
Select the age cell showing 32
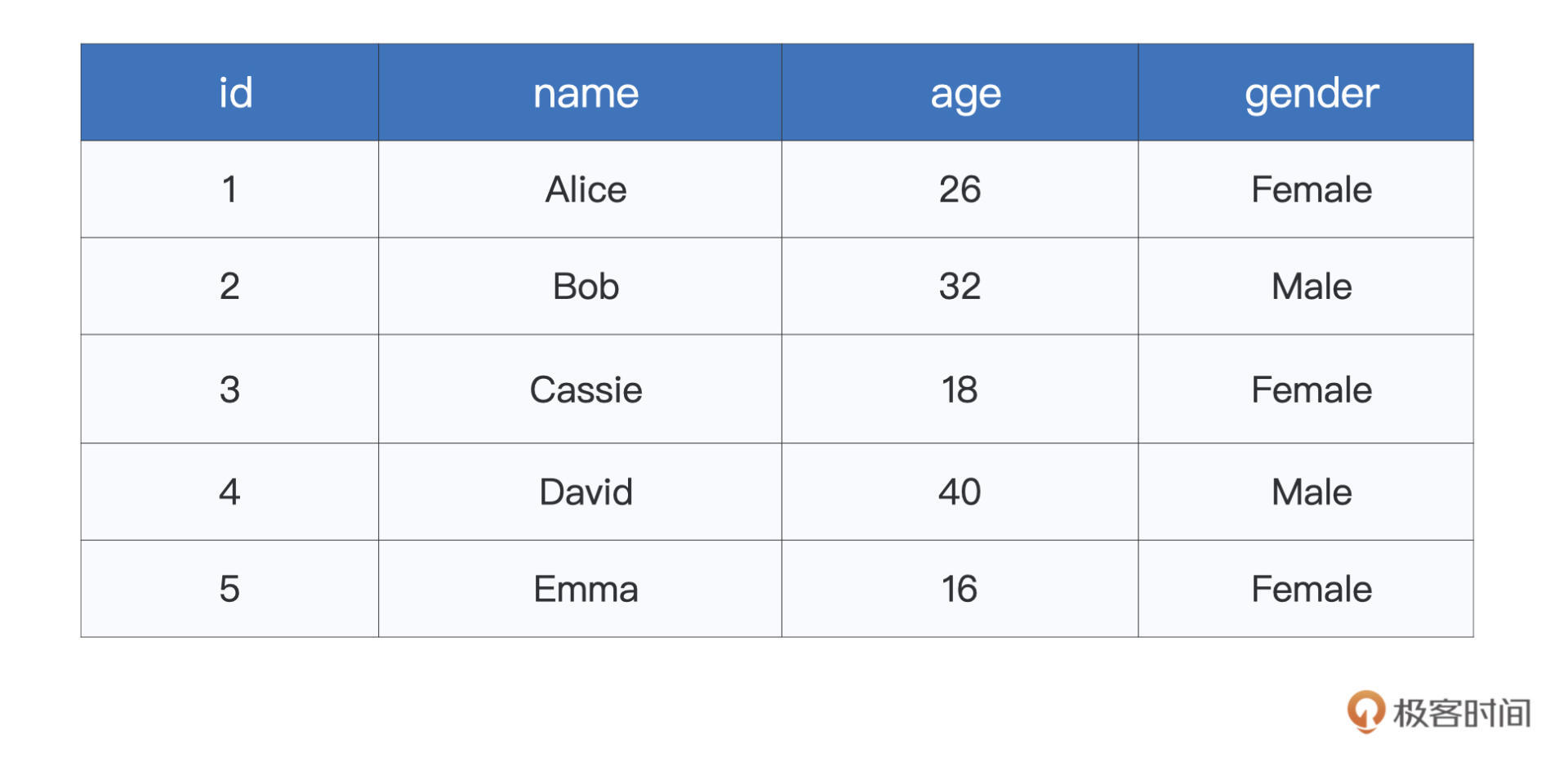click(960, 287)
